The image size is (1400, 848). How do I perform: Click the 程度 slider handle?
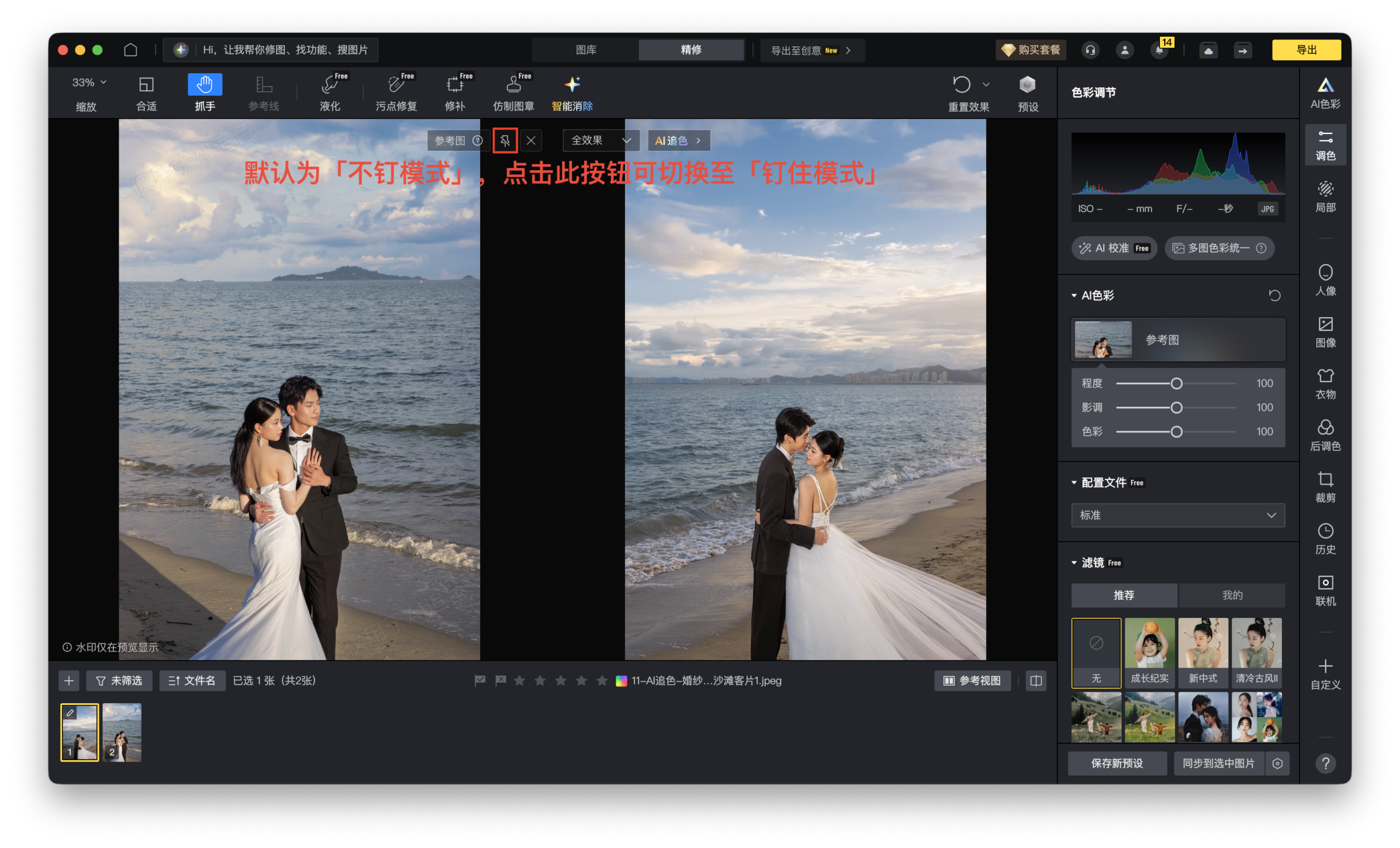pyautogui.click(x=1176, y=383)
